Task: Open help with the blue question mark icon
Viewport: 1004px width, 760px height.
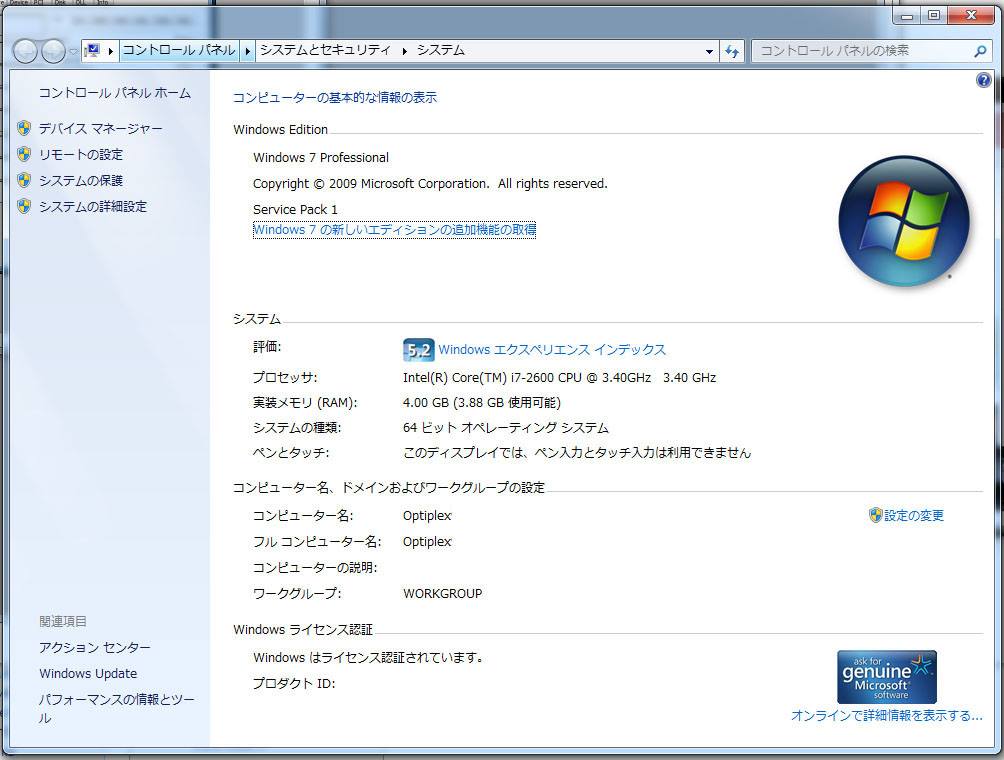Action: pos(984,80)
